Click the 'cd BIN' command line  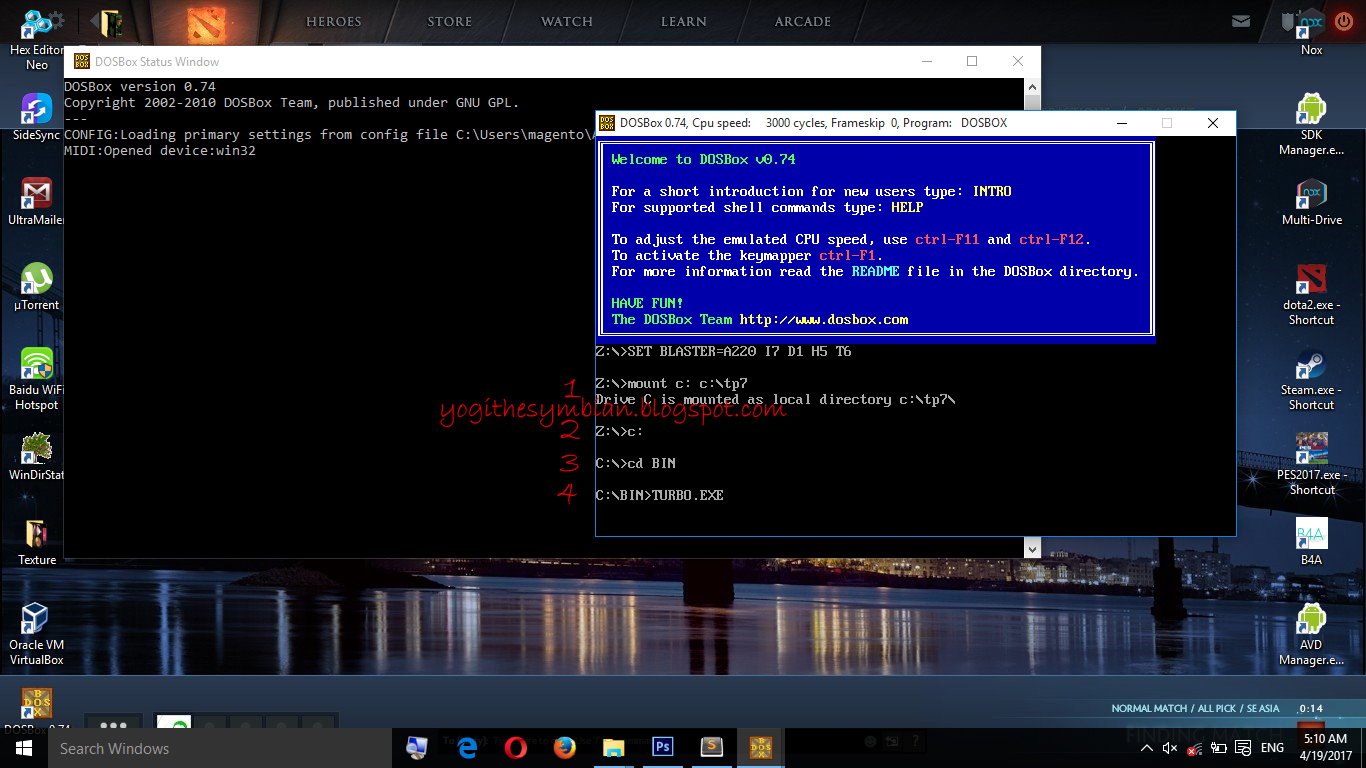coord(636,464)
